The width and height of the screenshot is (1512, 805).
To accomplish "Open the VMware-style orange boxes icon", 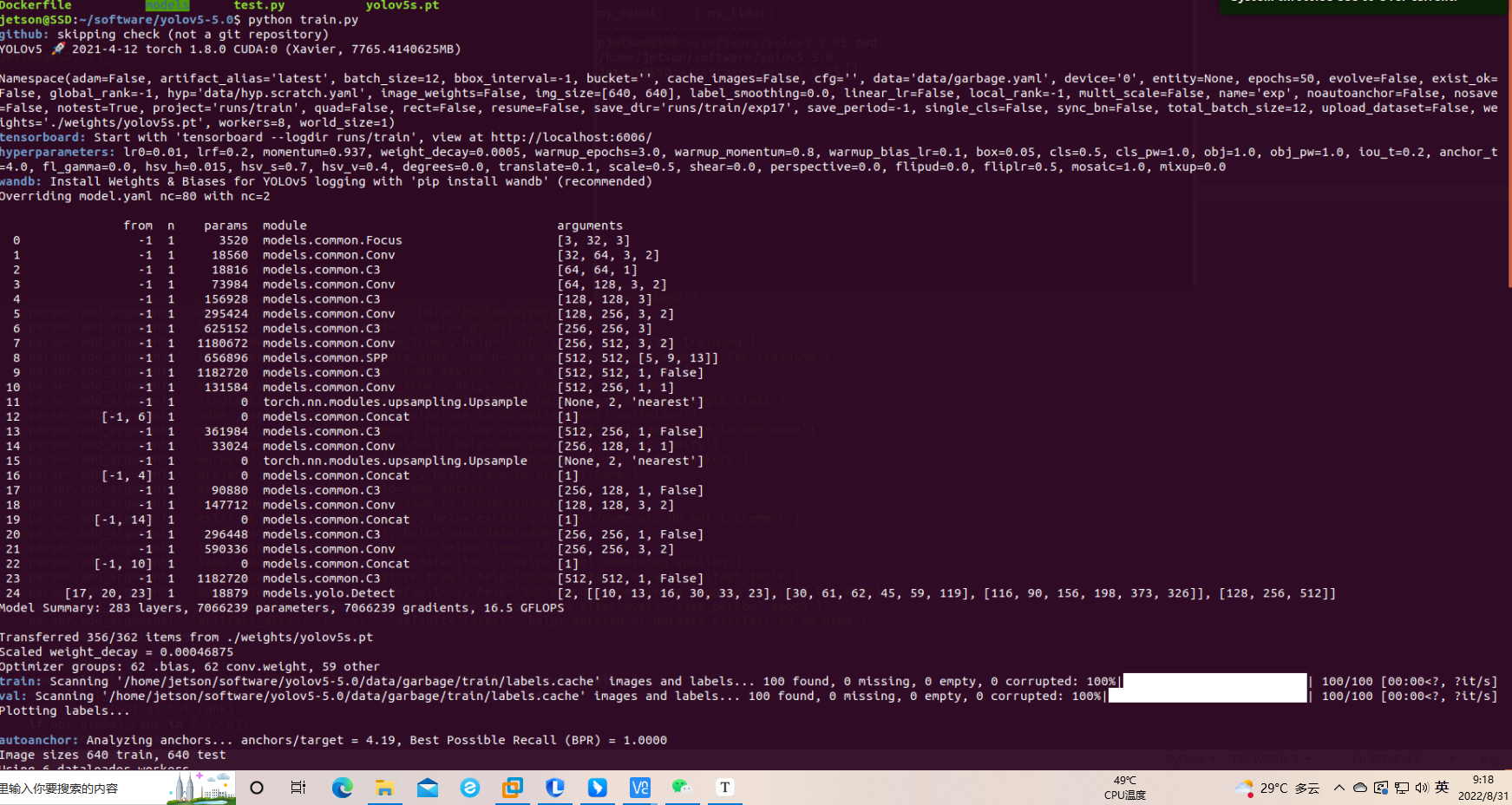I will 513,788.
